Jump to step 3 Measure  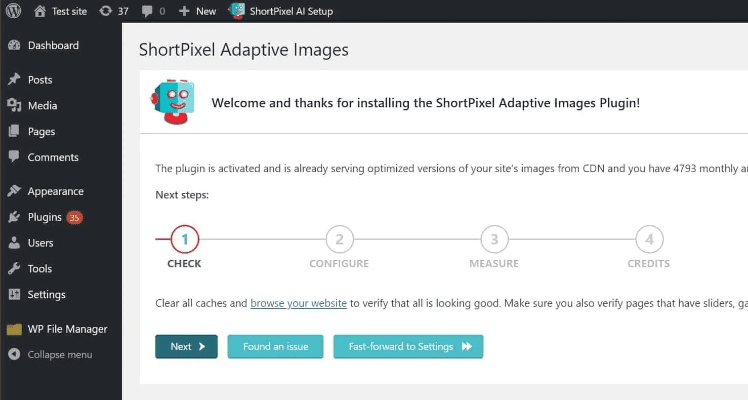[x=494, y=240]
